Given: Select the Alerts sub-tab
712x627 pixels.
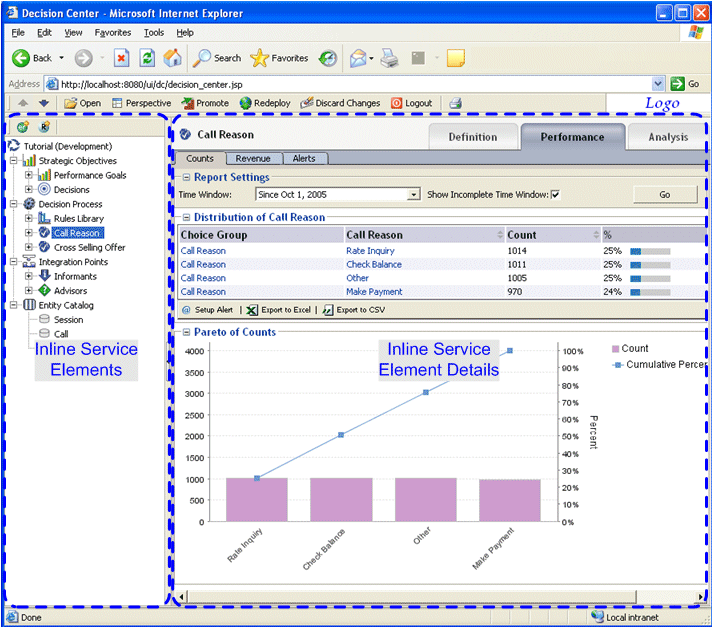Looking at the screenshot, I should [304, 158].
